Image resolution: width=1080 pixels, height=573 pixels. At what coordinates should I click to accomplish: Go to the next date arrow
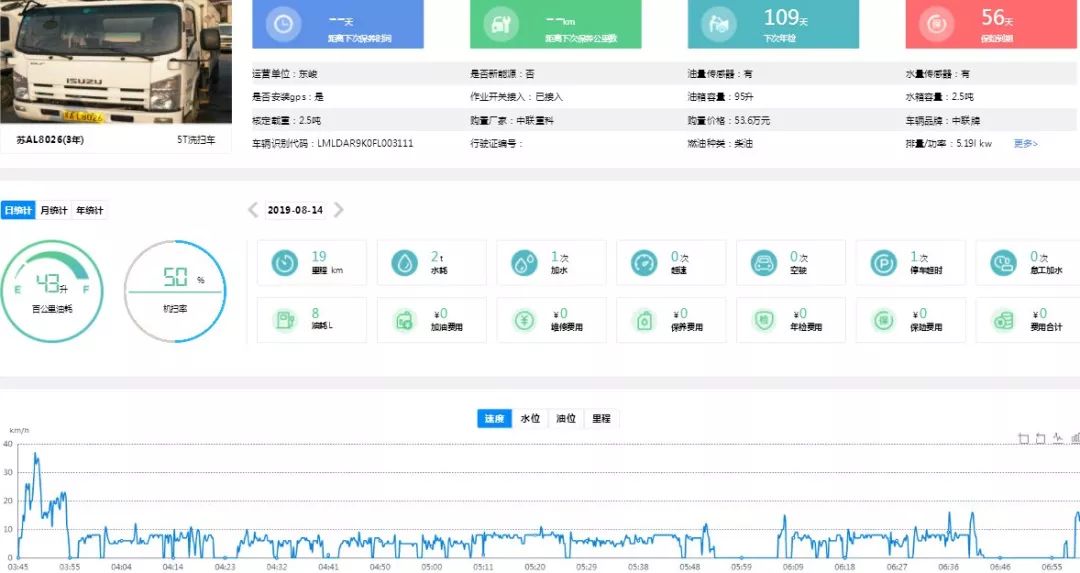tap(338, 210)
